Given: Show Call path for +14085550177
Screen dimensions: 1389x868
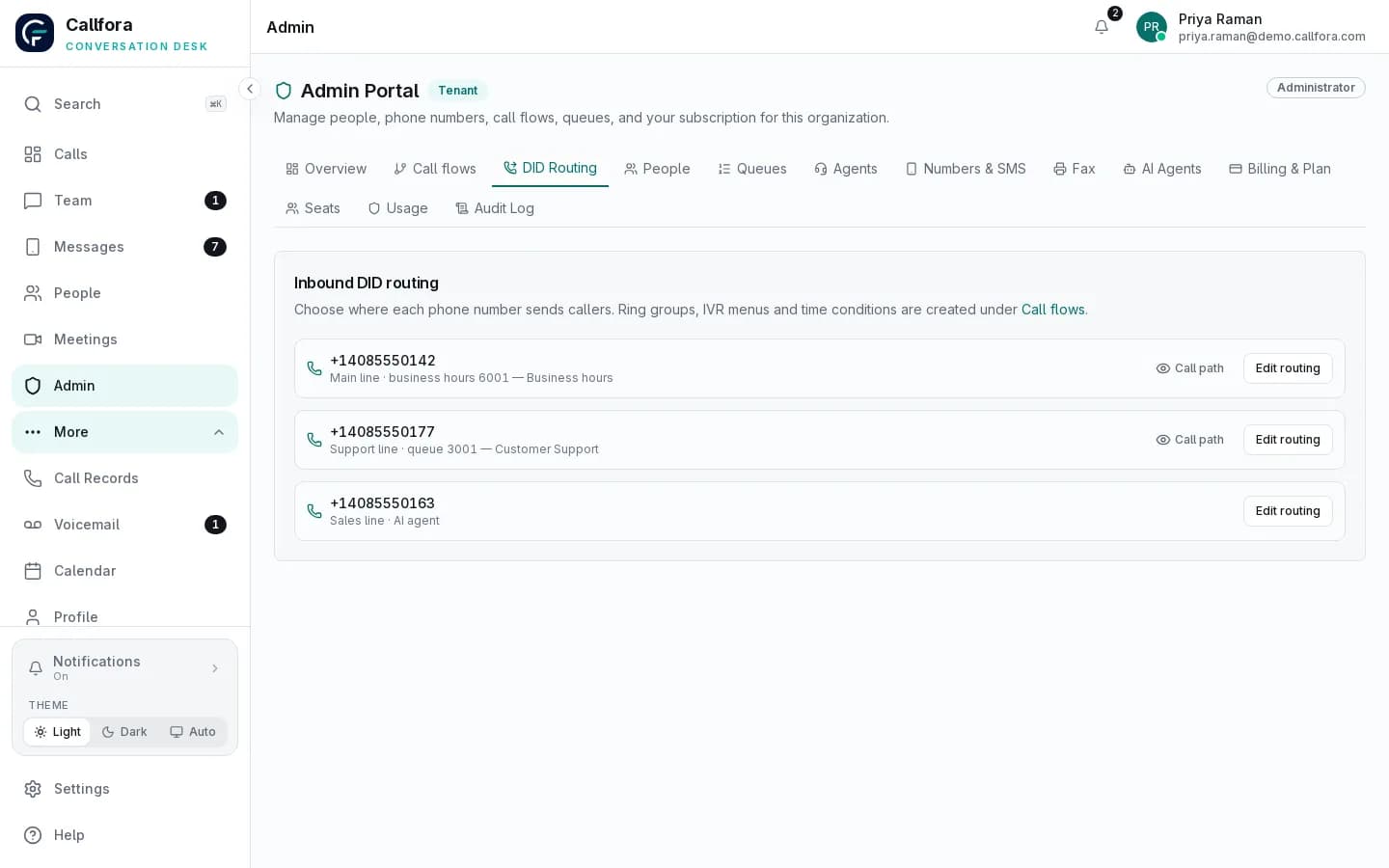Looking at the screenshot, I should 1190,440.
